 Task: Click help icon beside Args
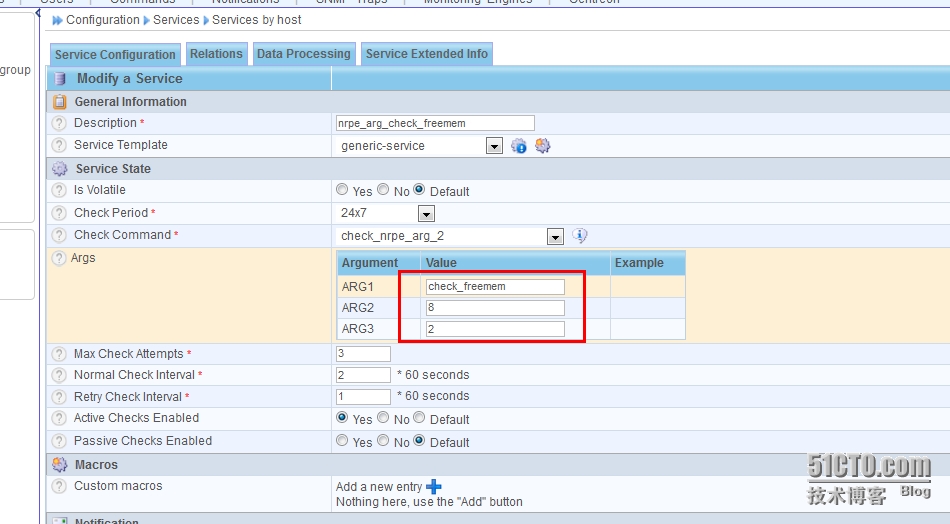tap(59, 258)
